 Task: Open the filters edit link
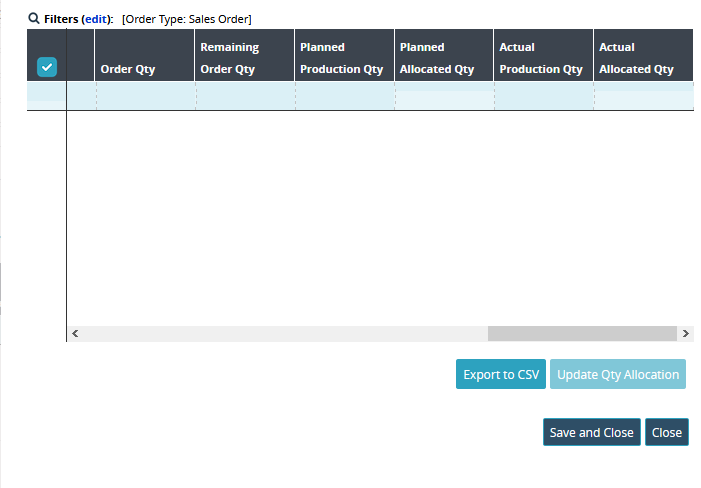(x=96, y=19)
